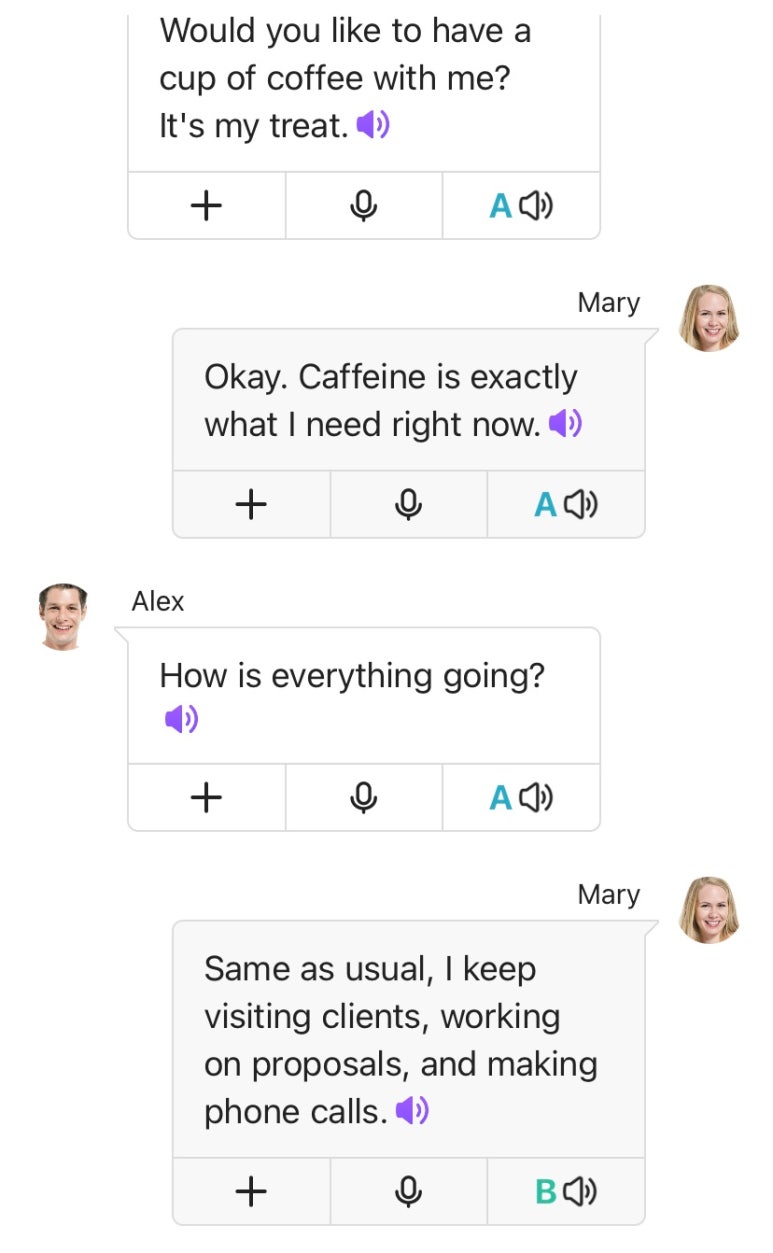Record with the microphone under "Same as usual"
773x1253 pixels.
(x=408, y=1191)
